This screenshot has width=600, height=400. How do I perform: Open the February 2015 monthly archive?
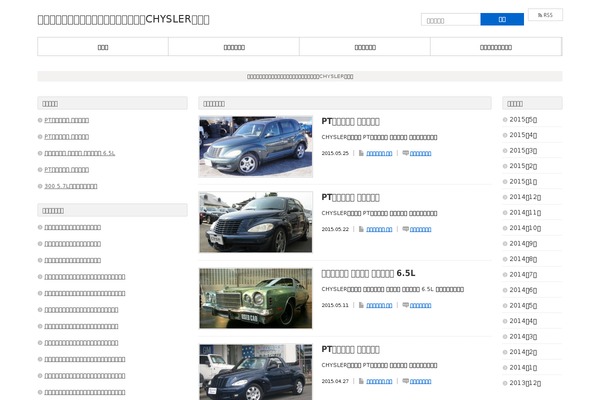523,166
